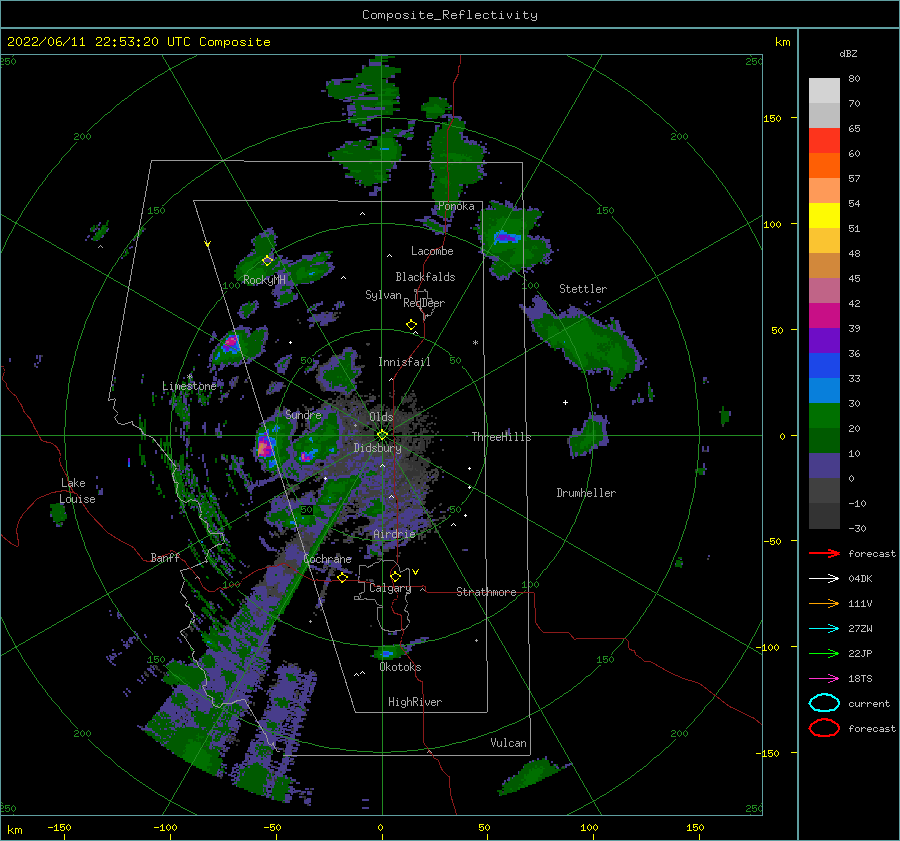Viewport: 900px width, 841px height.
Task: Select the dark orange 60–57 dBZ swatch
Action: [x=824, y=166]
